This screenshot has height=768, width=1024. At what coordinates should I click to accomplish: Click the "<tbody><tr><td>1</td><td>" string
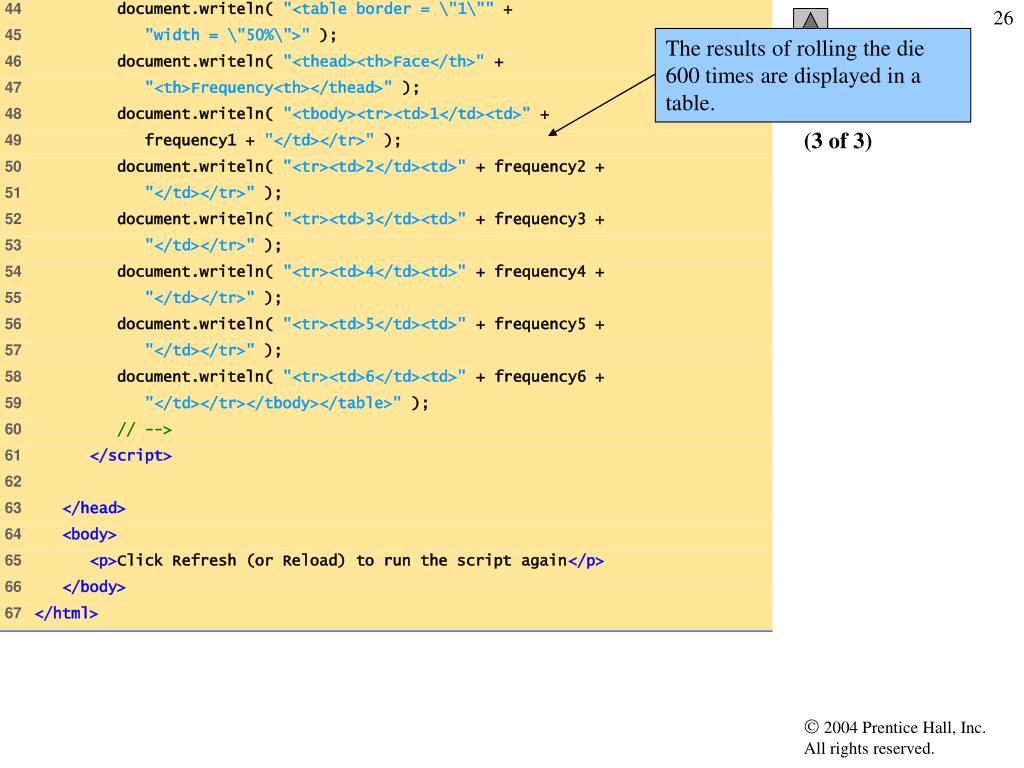pyautogui.click(x=406, y=114)
